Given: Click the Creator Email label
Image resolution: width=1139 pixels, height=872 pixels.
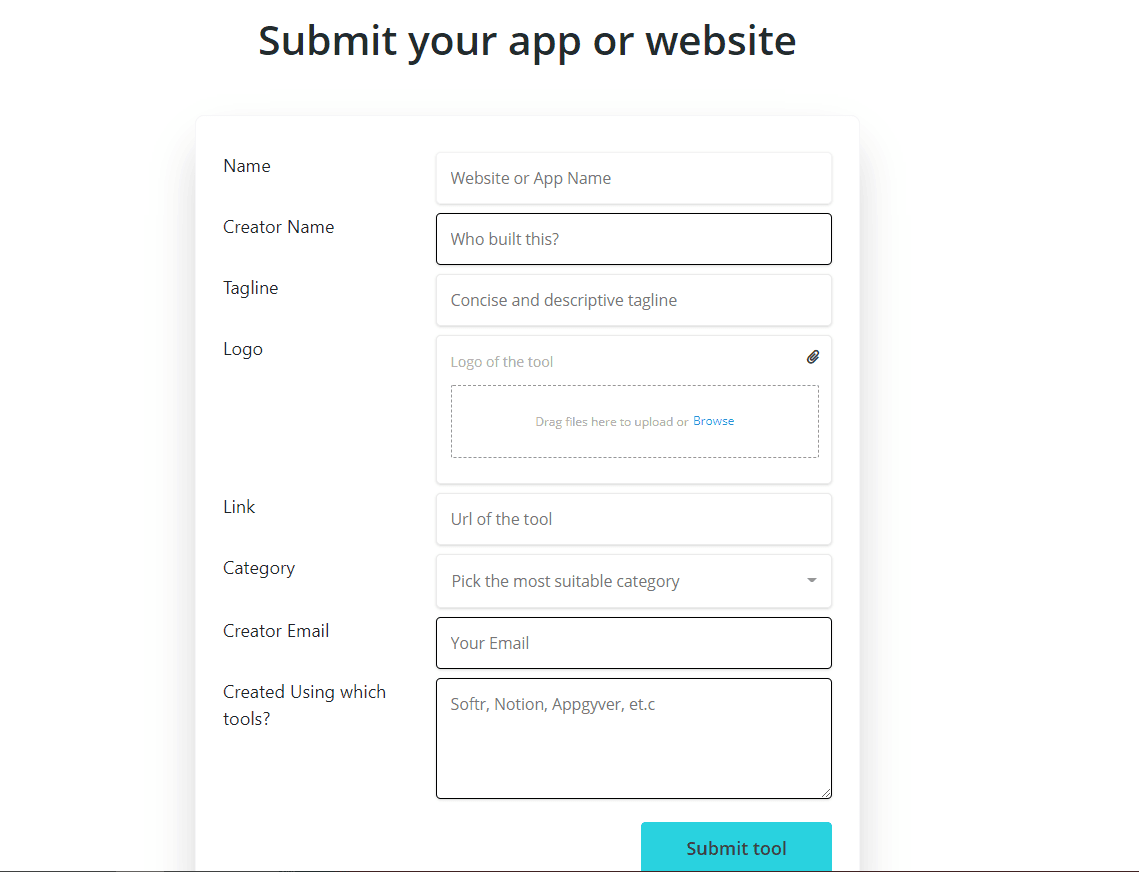Looking at the screenshot, I should 276,631.
